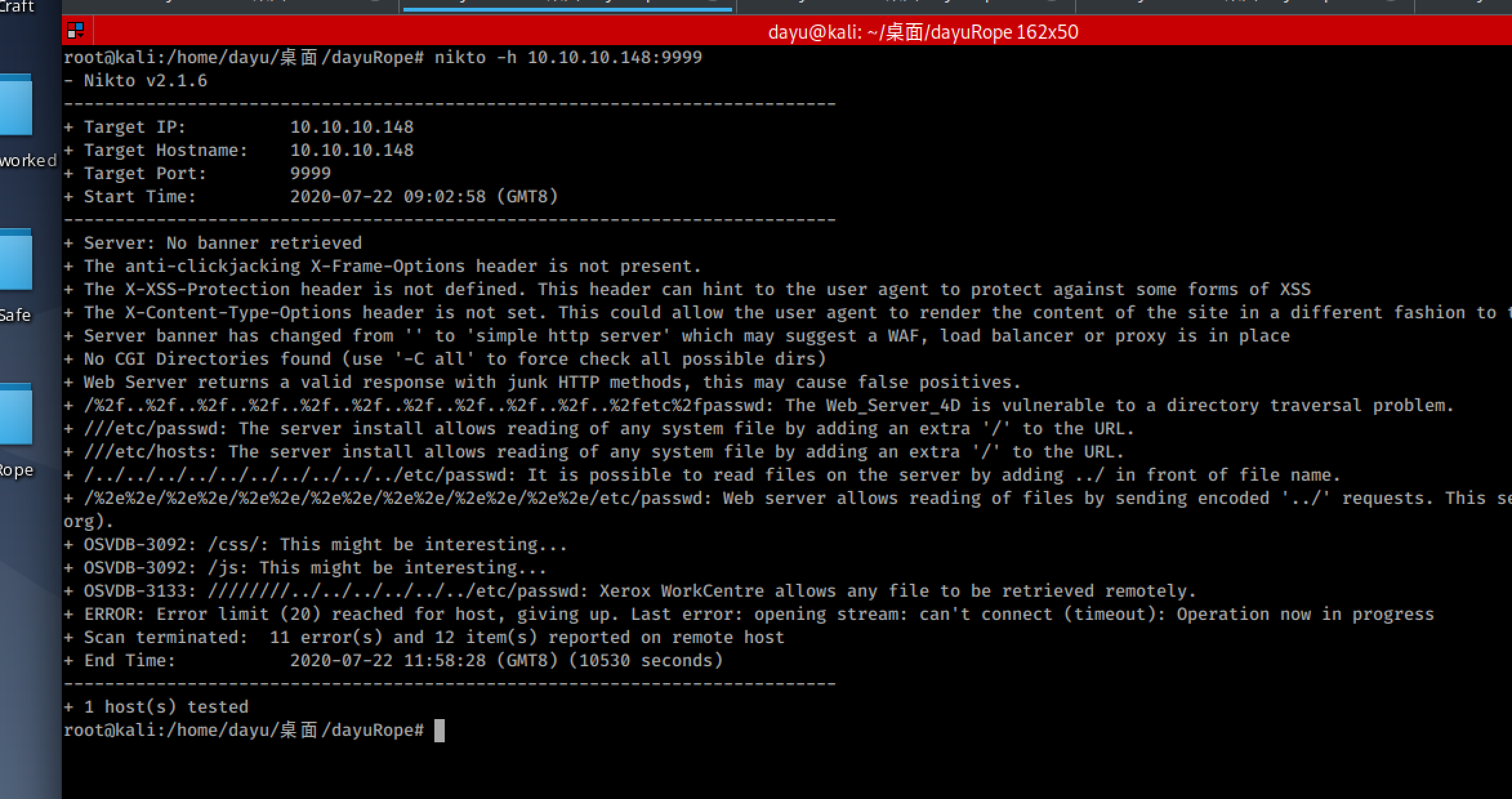Image resolution: width=1512 pixels, height=799 pixels.
Task: Click the 'Server: No banner retrieved' line
Action: (213, 243)
